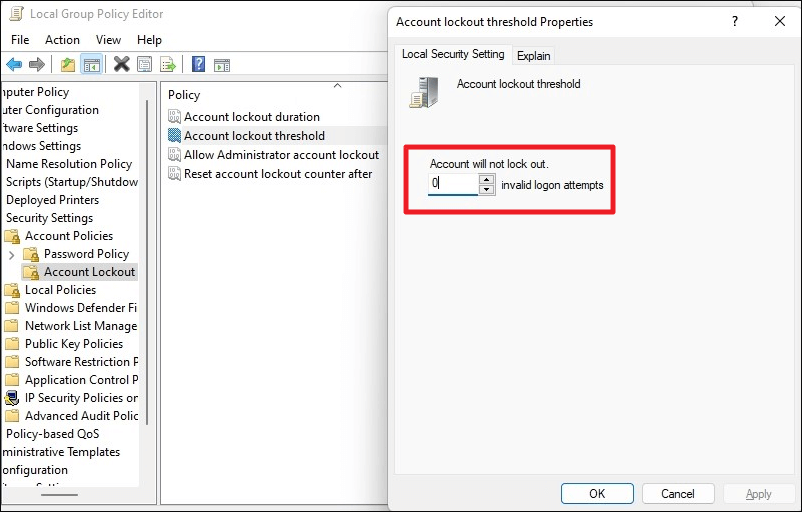Select the Account lockout duration policy
Image resolution: width=802 pixels, height=512 pixels.
[x=252, y=117]
